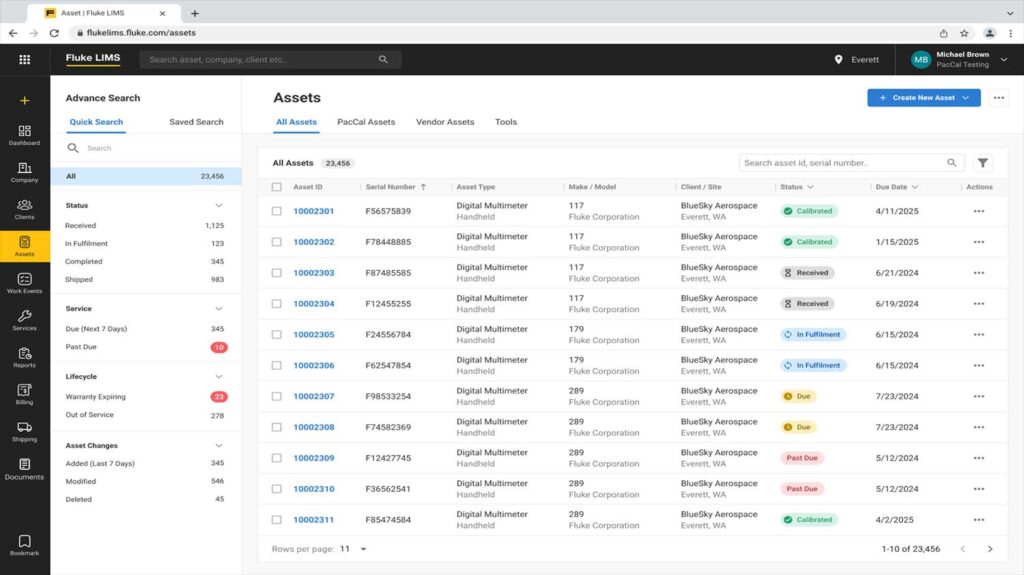Click the yellow plus add icon
1024x575 pixels.
click(24, 101)
